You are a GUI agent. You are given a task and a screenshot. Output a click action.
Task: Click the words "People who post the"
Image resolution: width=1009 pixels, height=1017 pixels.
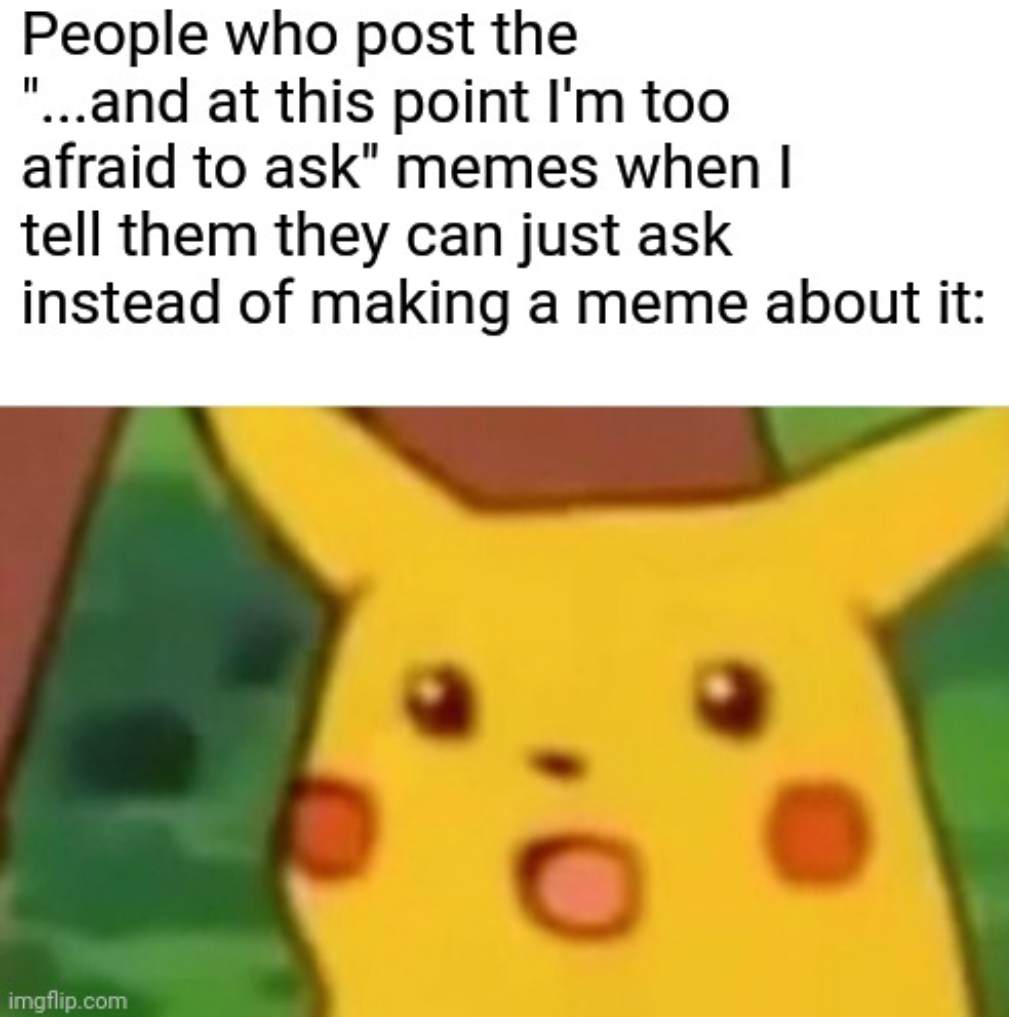click(x=299, y=36)
